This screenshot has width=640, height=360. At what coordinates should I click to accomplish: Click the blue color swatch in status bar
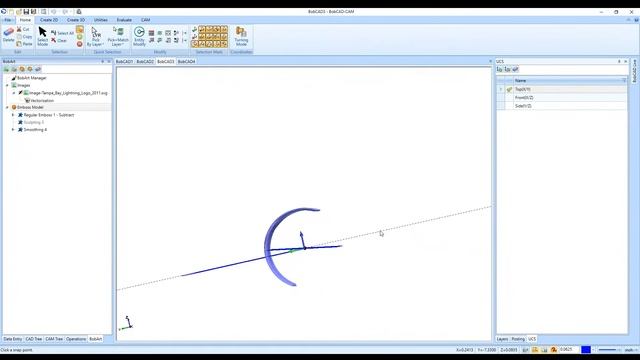pos(586,350)
